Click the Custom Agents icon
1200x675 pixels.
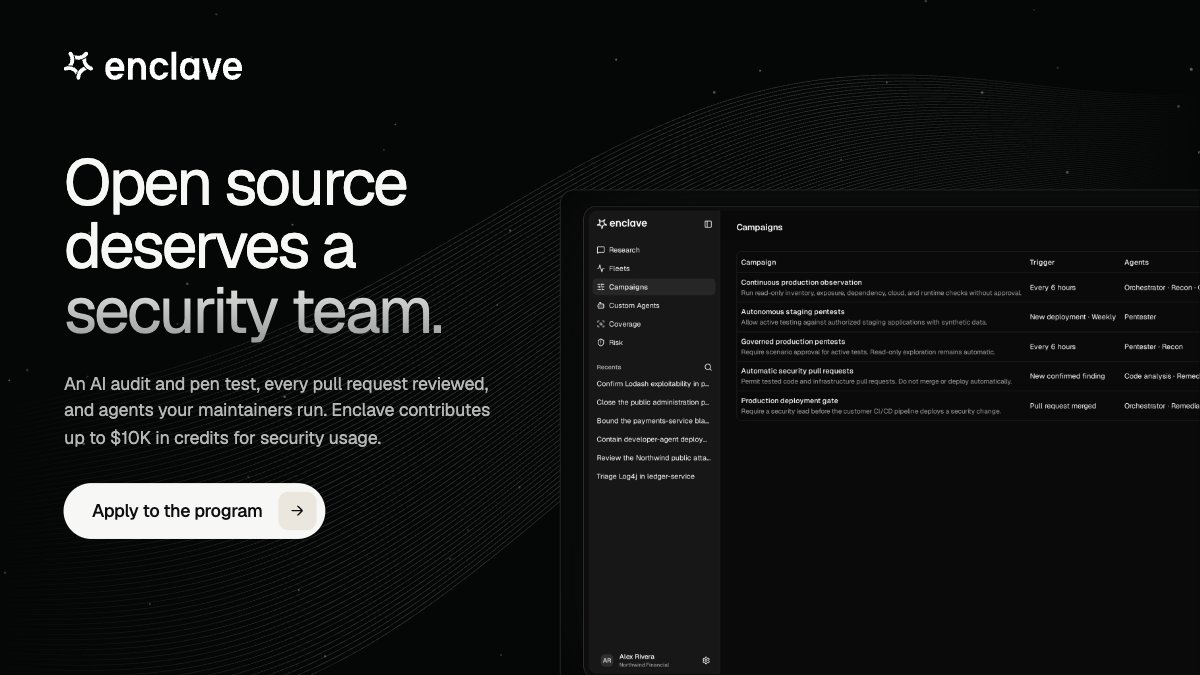pos(600,305)
